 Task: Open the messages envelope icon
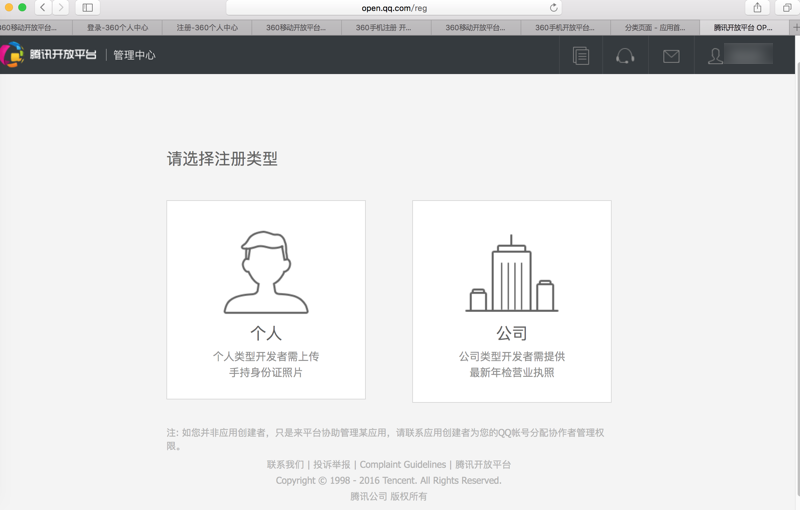click(671, 56)
